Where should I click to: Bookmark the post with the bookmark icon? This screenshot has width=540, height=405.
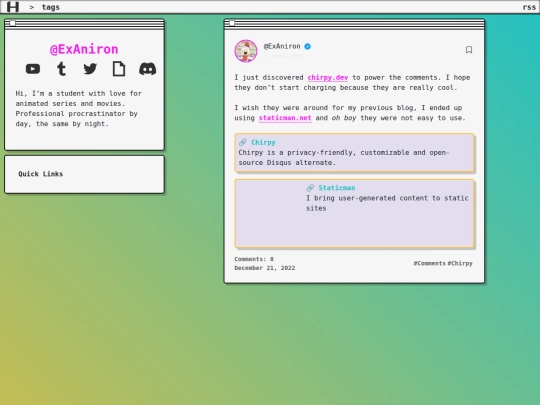(x=469, y=50)
